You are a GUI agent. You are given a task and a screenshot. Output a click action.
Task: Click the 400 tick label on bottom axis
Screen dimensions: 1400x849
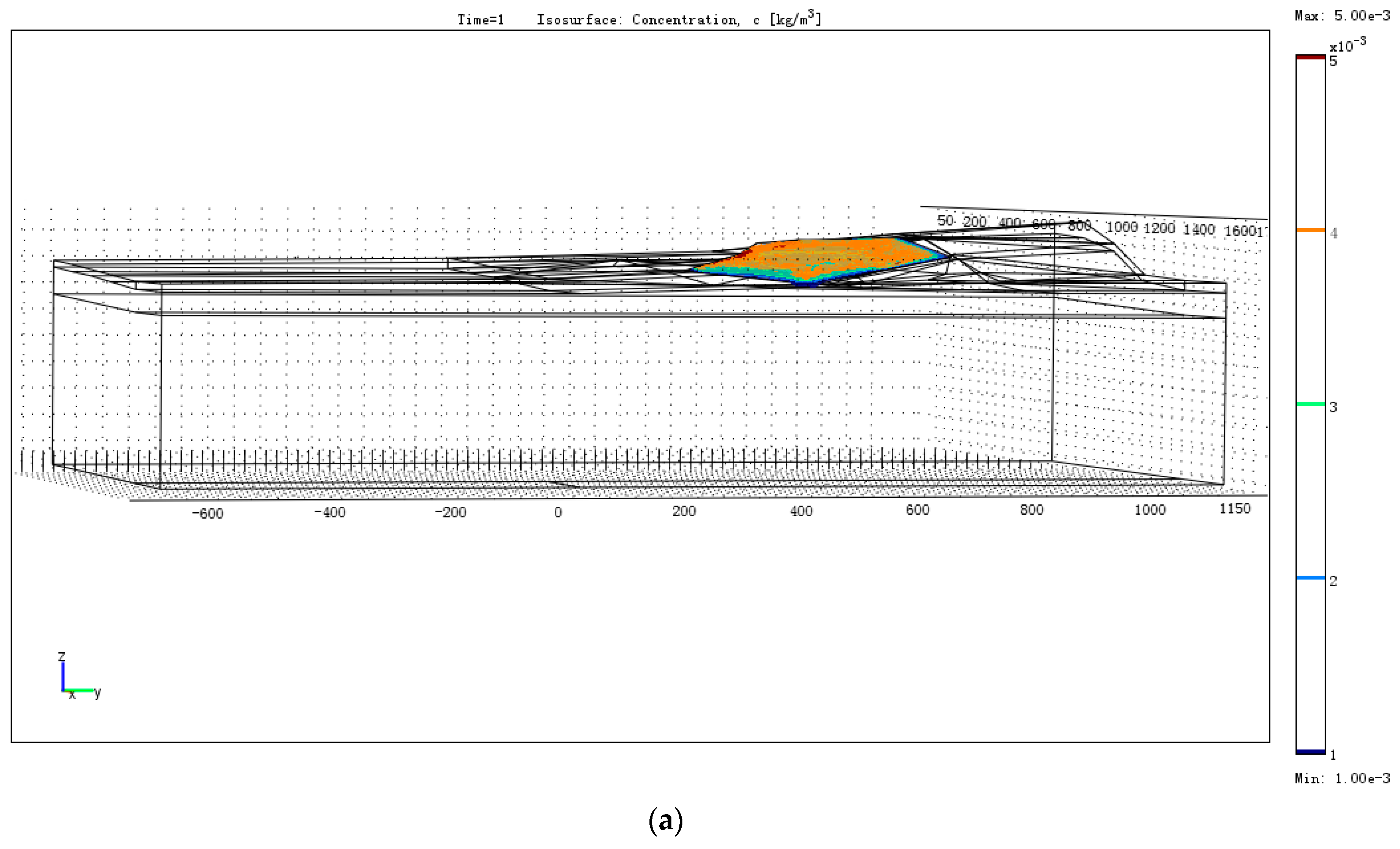[801, 512]
